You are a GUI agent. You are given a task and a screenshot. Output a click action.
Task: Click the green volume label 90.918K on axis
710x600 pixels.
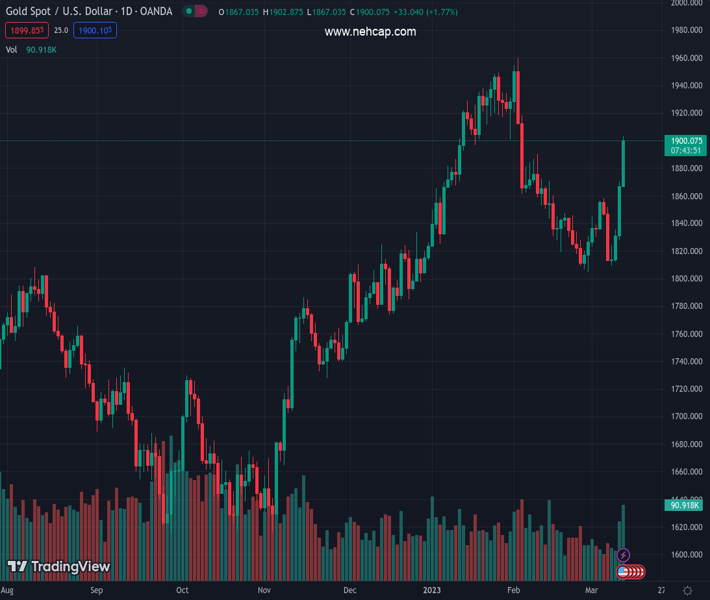pos(686,506)
